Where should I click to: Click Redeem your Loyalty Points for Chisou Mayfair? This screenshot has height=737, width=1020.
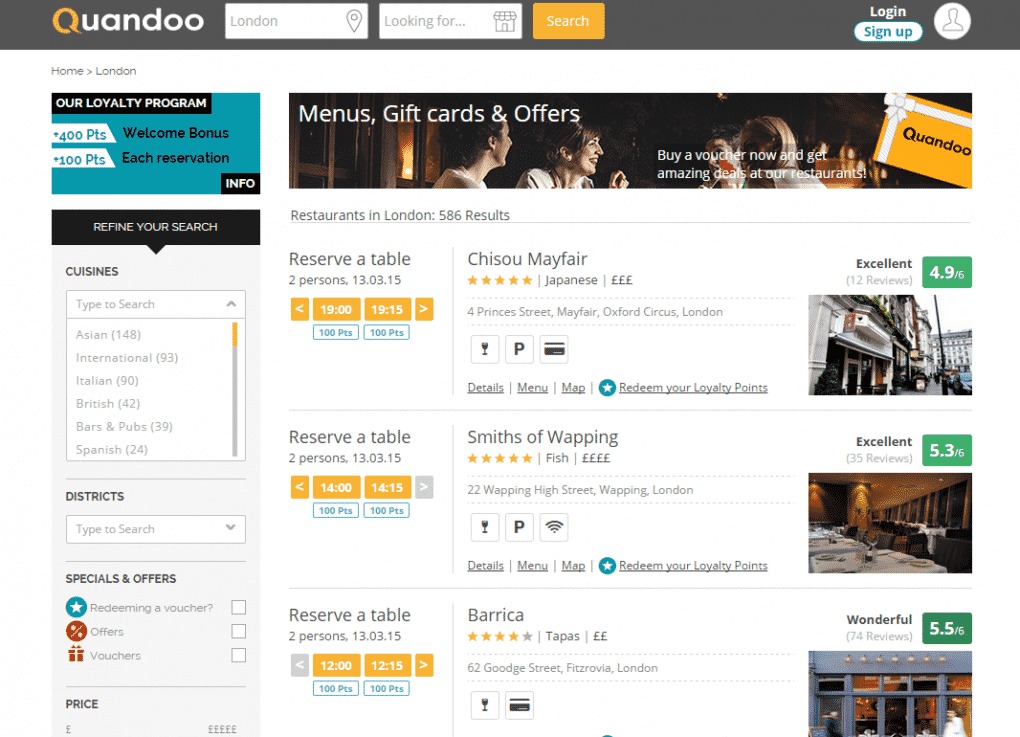693,388
